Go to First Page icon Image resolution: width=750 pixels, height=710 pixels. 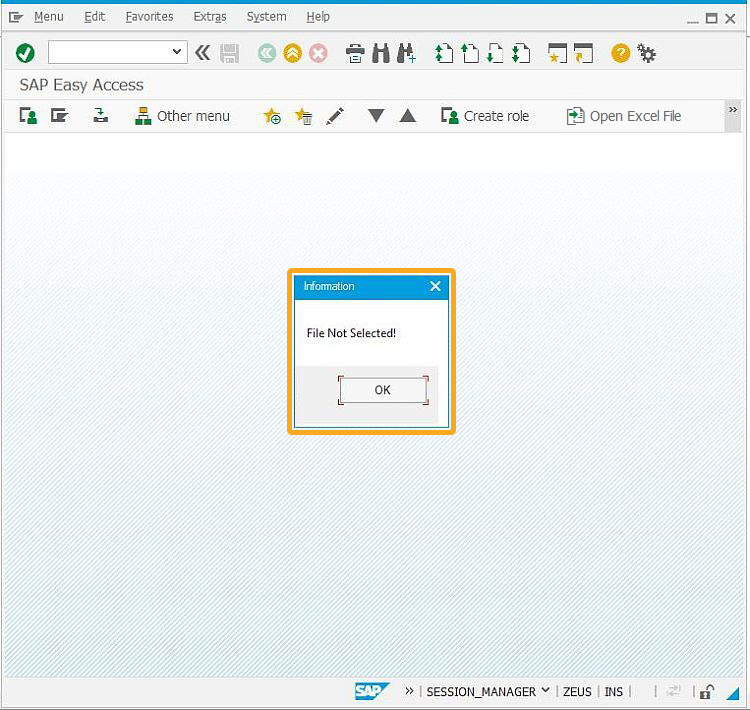tap(444, 53)
